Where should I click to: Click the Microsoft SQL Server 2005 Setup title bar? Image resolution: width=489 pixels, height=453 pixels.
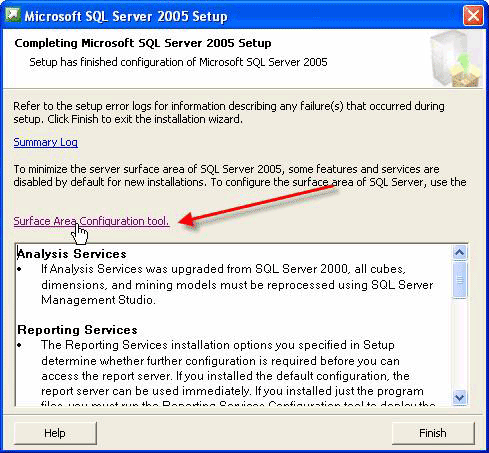(x=233, y=16)
